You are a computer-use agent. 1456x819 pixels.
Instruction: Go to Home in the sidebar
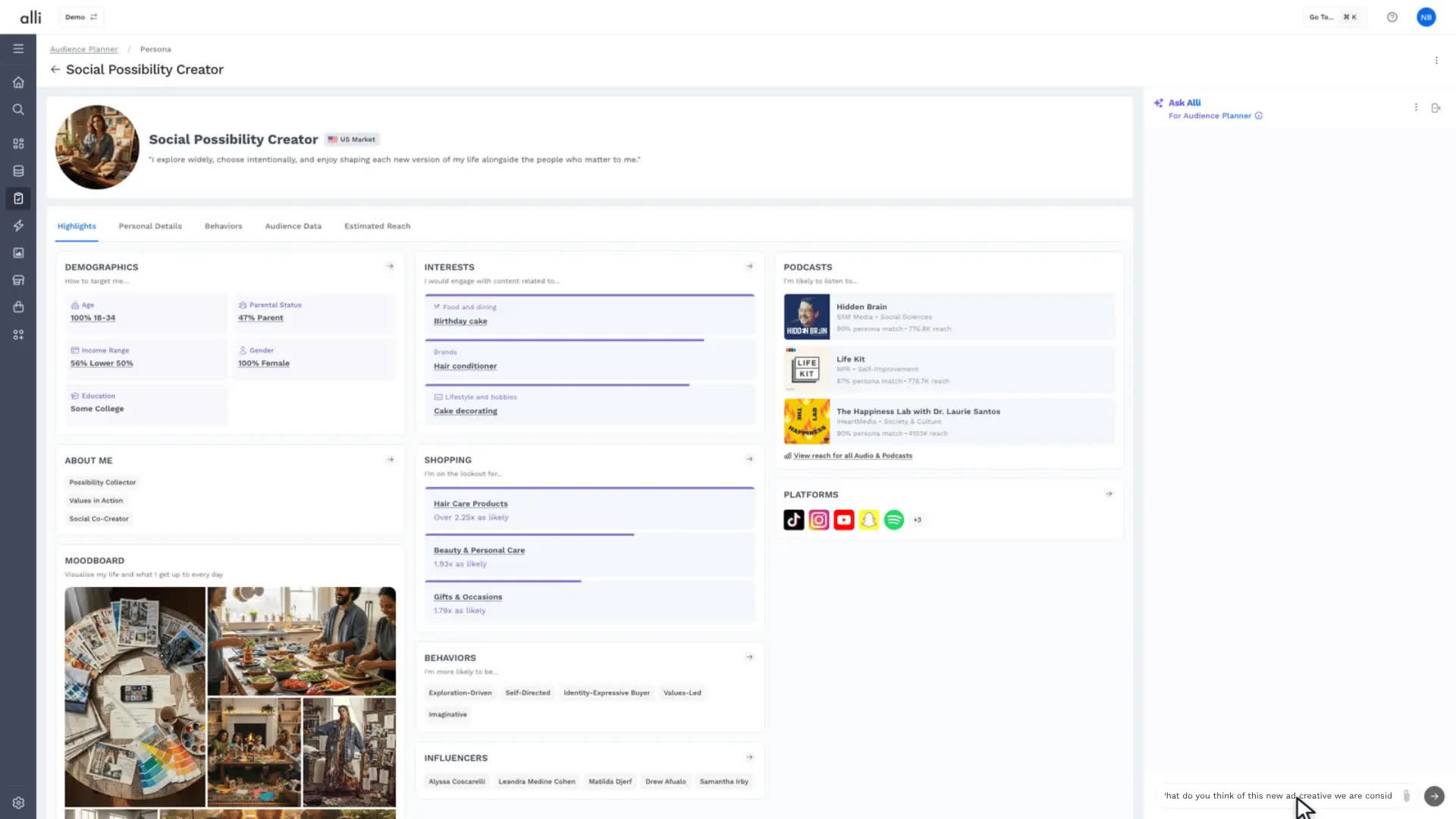click(x=18, y=82)
